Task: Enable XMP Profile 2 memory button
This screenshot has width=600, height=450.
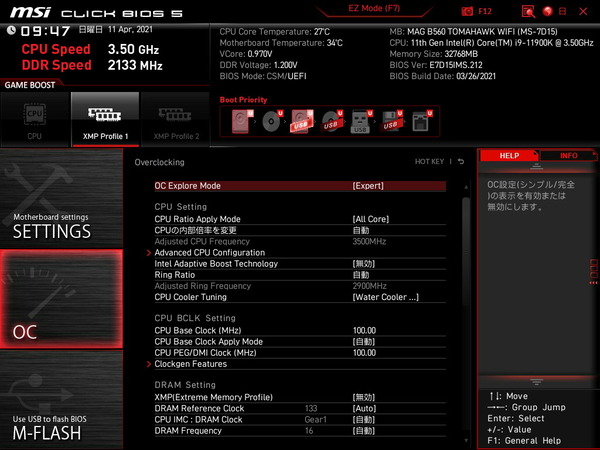Action: (176, 119)
